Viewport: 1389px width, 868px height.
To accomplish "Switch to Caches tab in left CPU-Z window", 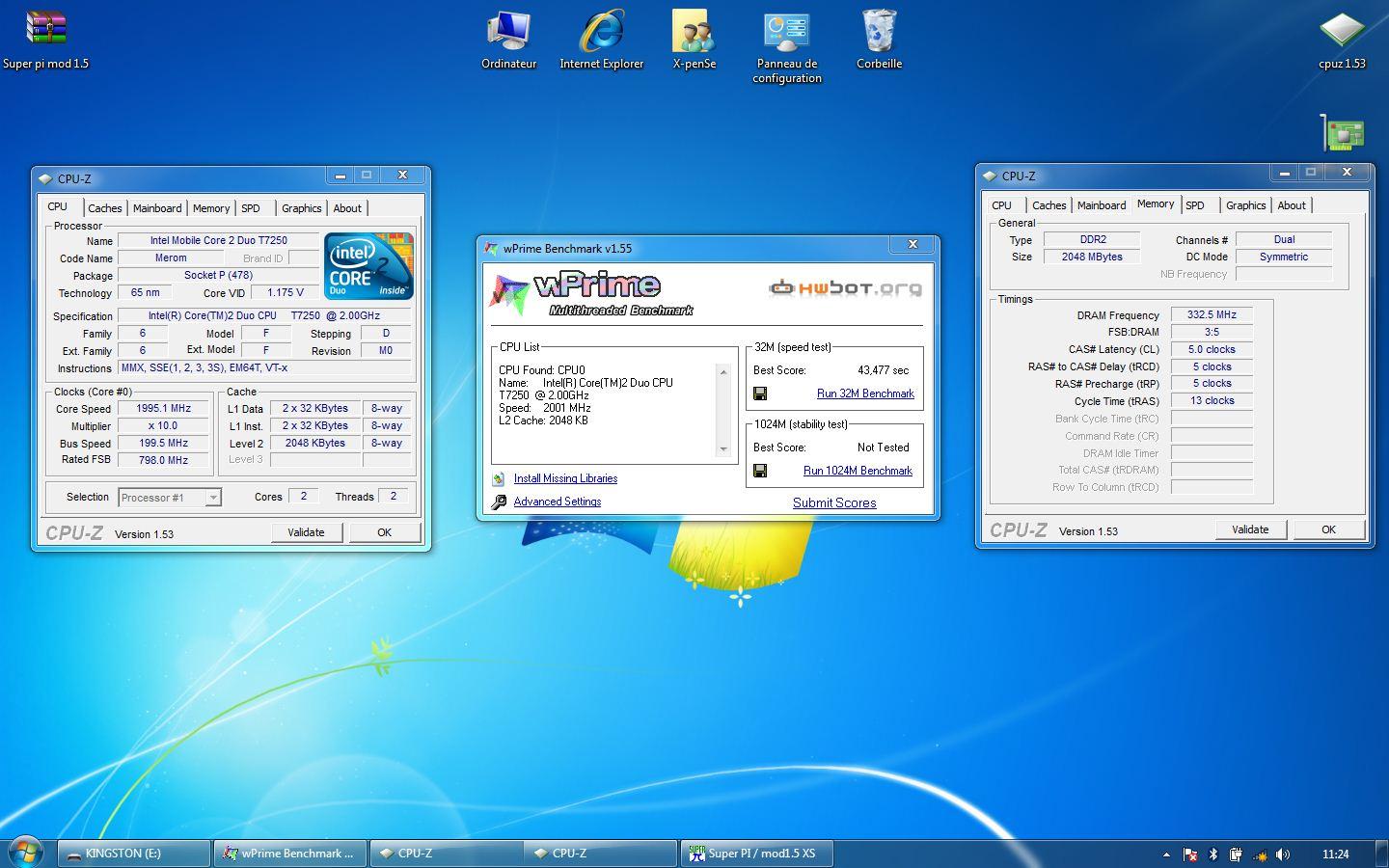I will (x=105, y=208).
